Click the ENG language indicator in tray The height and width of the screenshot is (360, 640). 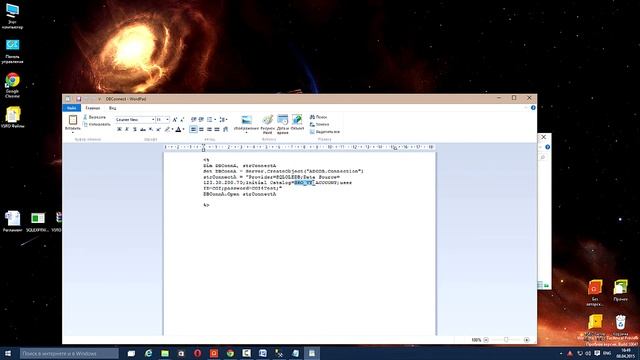[x=607, y=353]
